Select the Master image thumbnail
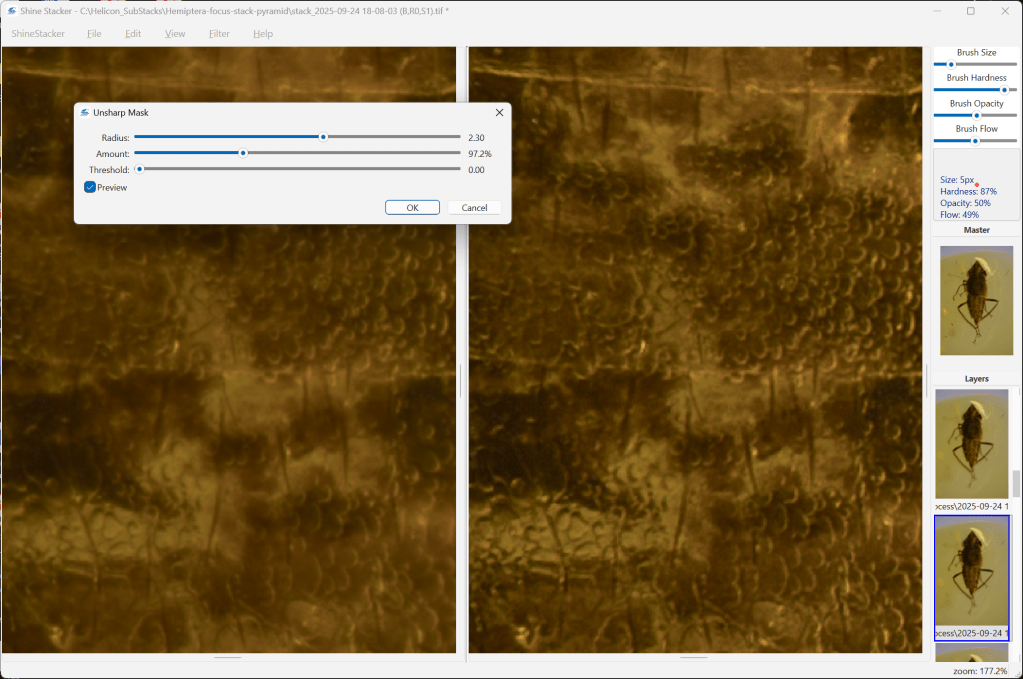Screen dimensions: 1023x679 pyautogui.click(x=976, y=301)
